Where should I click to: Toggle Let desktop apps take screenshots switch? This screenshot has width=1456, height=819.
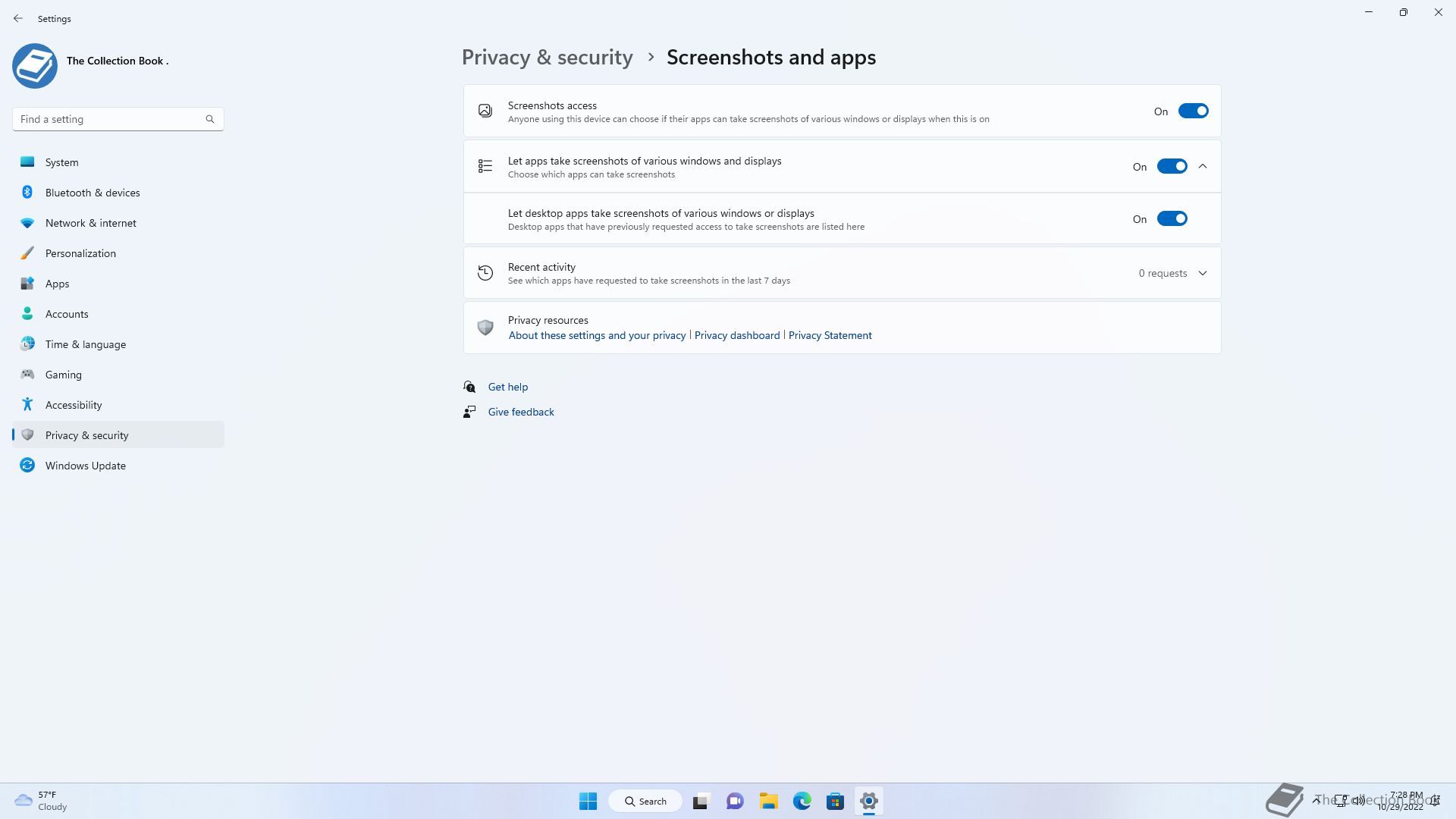[1172, 219]
